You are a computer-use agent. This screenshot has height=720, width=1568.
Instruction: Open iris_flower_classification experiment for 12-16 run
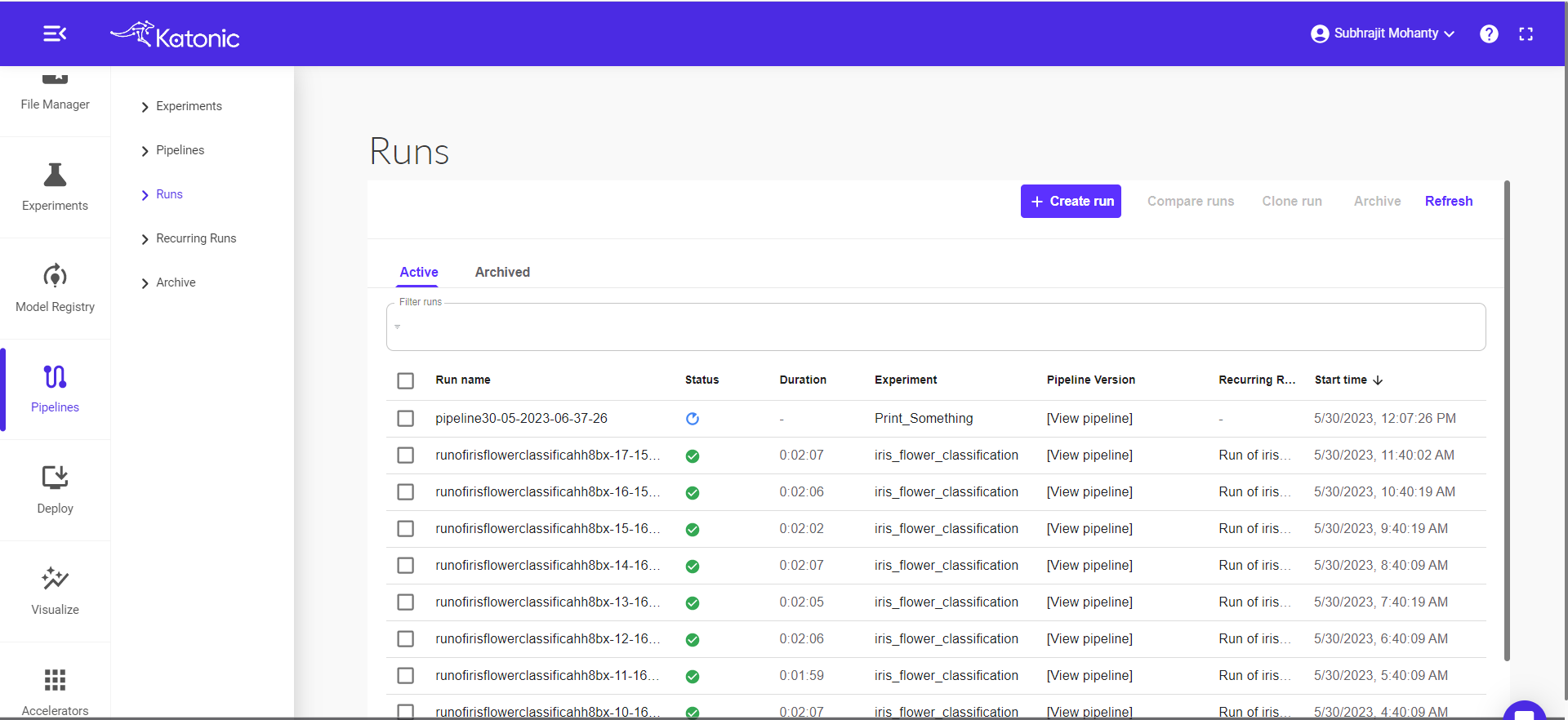[x=947, y=638]
